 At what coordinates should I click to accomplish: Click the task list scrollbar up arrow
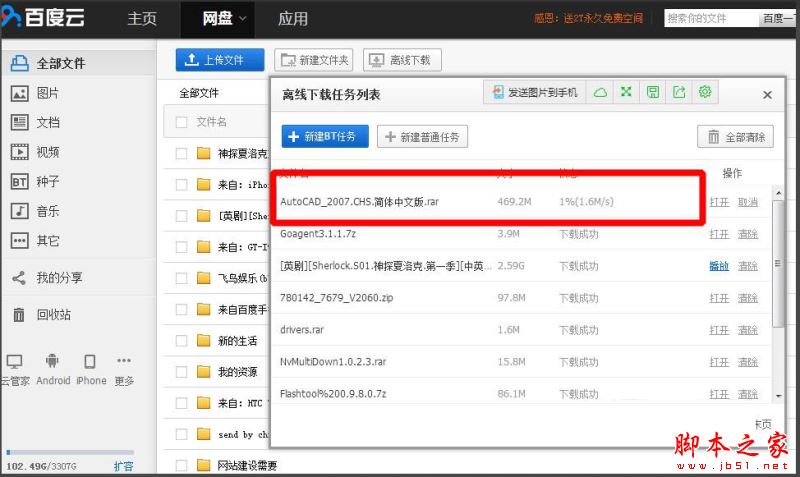tap(778, 193)
